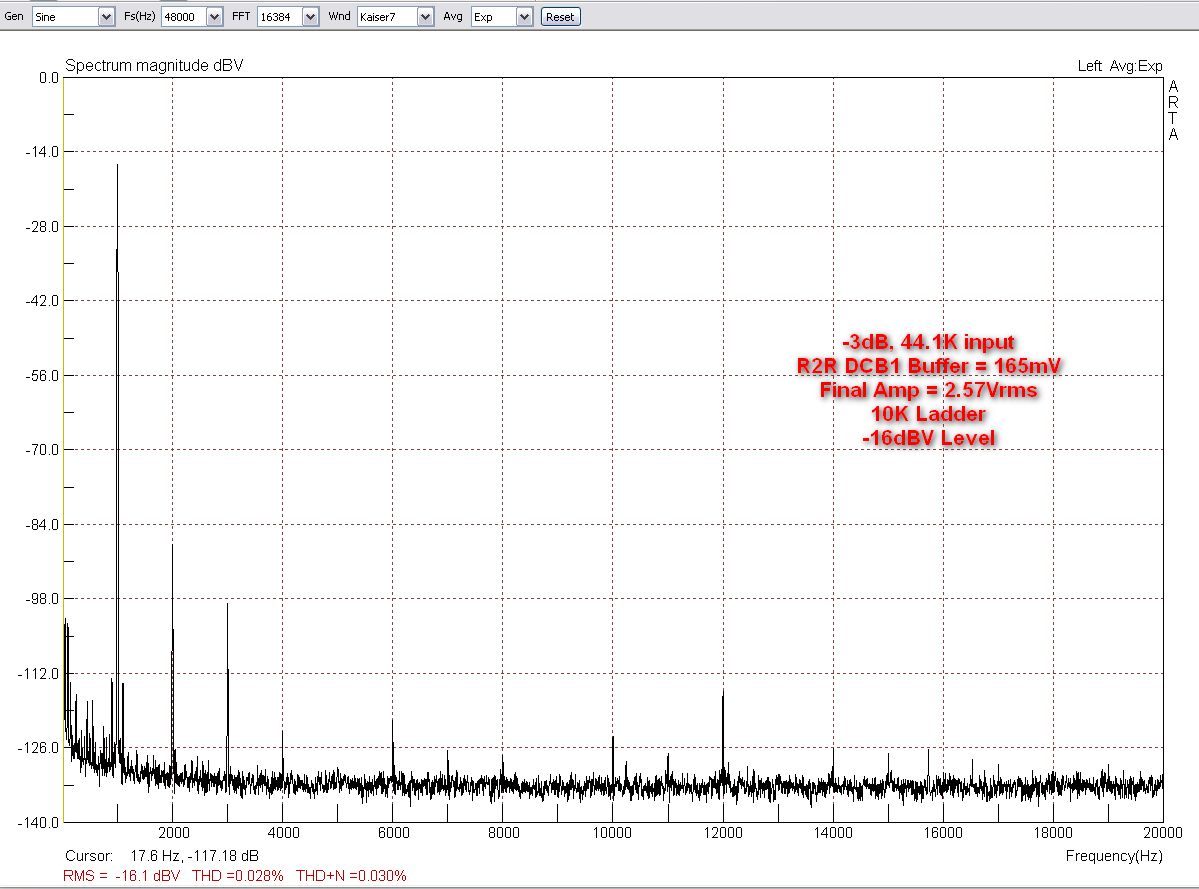Open the Gen signal type dropdown

pyautogui.click(x=105, y=16)
